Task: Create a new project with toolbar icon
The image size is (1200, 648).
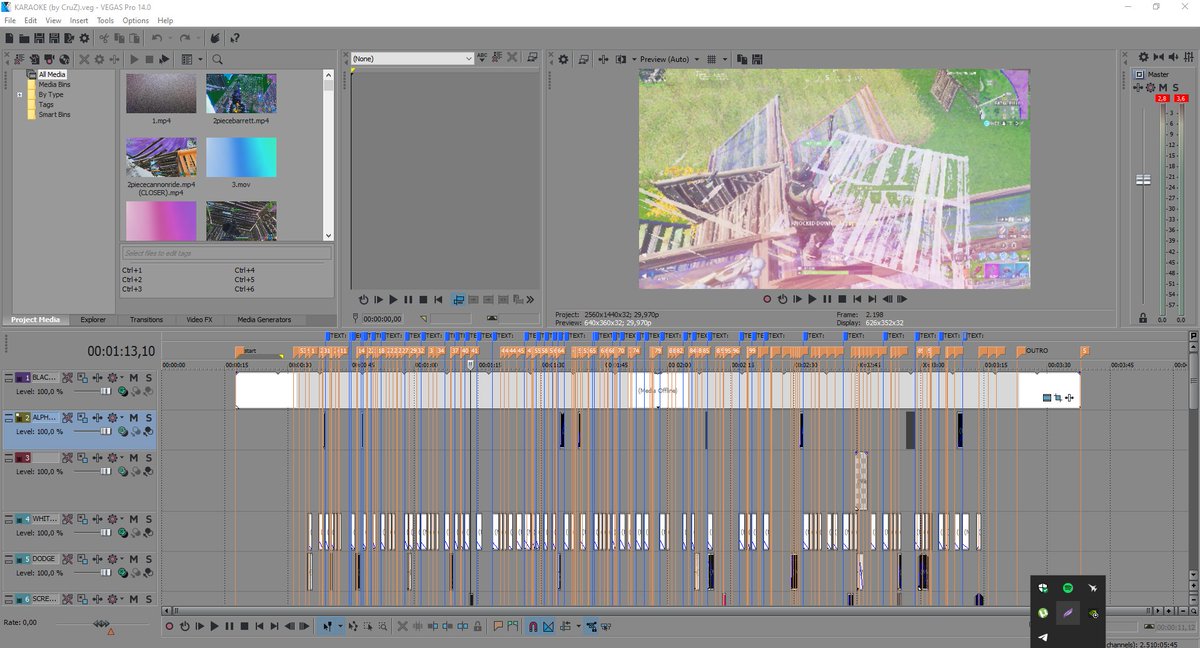Action: pos(9,38)
